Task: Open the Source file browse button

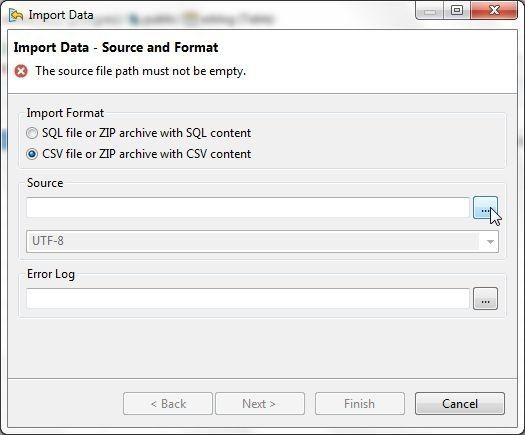Action: click(x=485, y=208)
